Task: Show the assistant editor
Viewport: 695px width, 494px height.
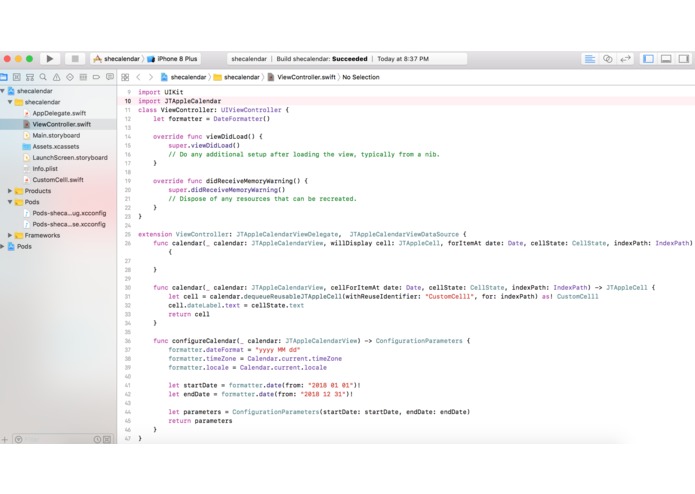Action: tap(607, 58)
